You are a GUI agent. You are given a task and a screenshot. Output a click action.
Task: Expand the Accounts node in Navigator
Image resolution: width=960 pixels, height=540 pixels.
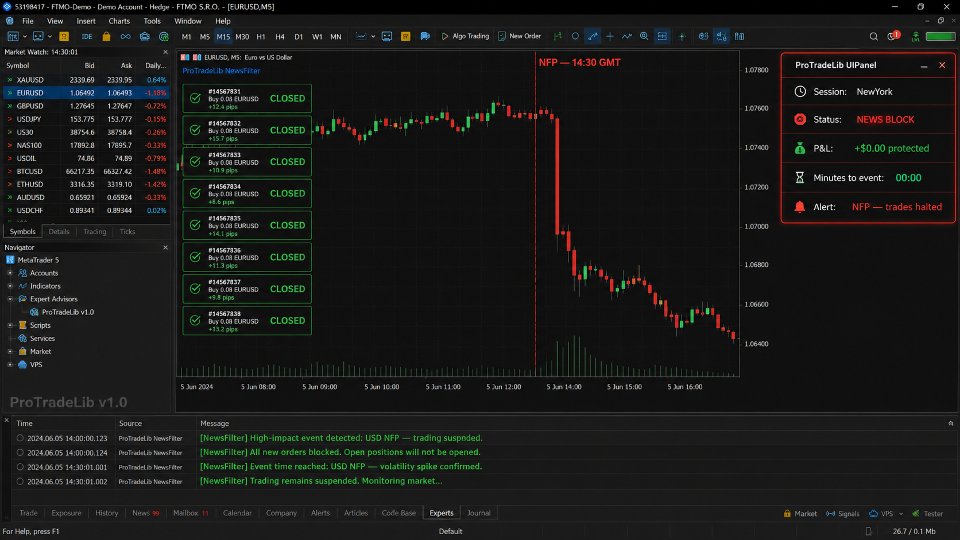coord(10,273)
